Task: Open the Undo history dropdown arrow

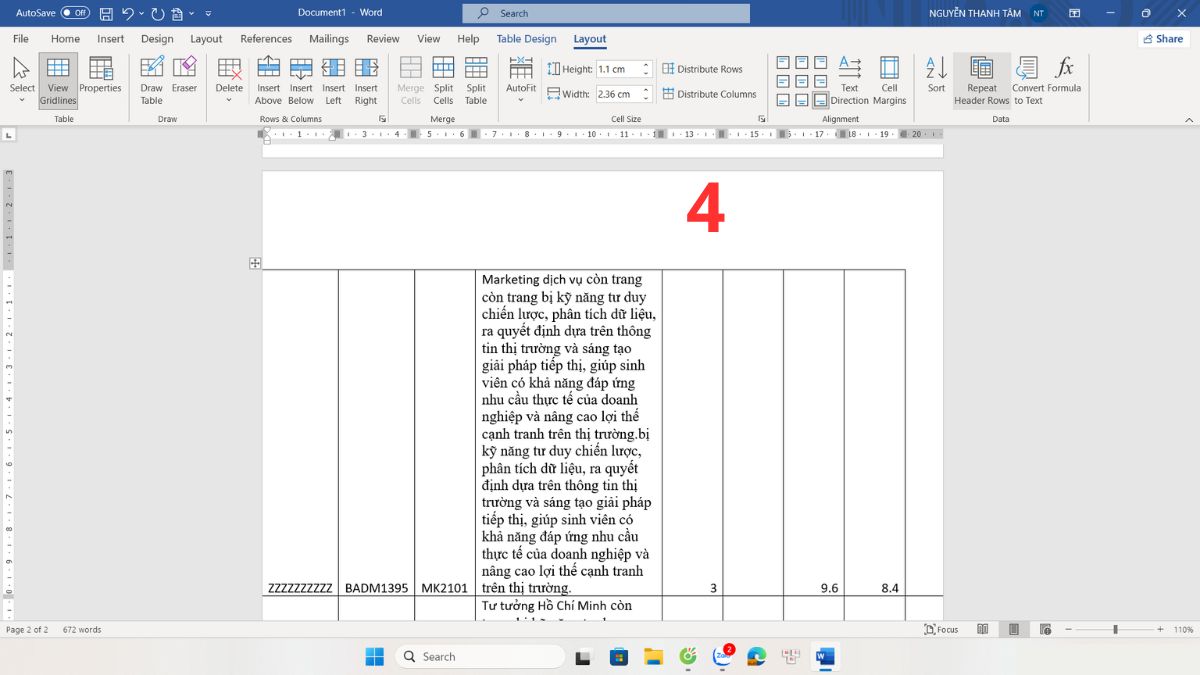Action: 140,14
